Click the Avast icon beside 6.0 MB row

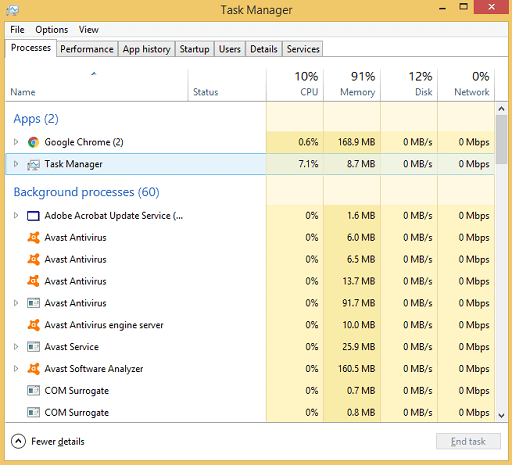(x=33, y=238)
